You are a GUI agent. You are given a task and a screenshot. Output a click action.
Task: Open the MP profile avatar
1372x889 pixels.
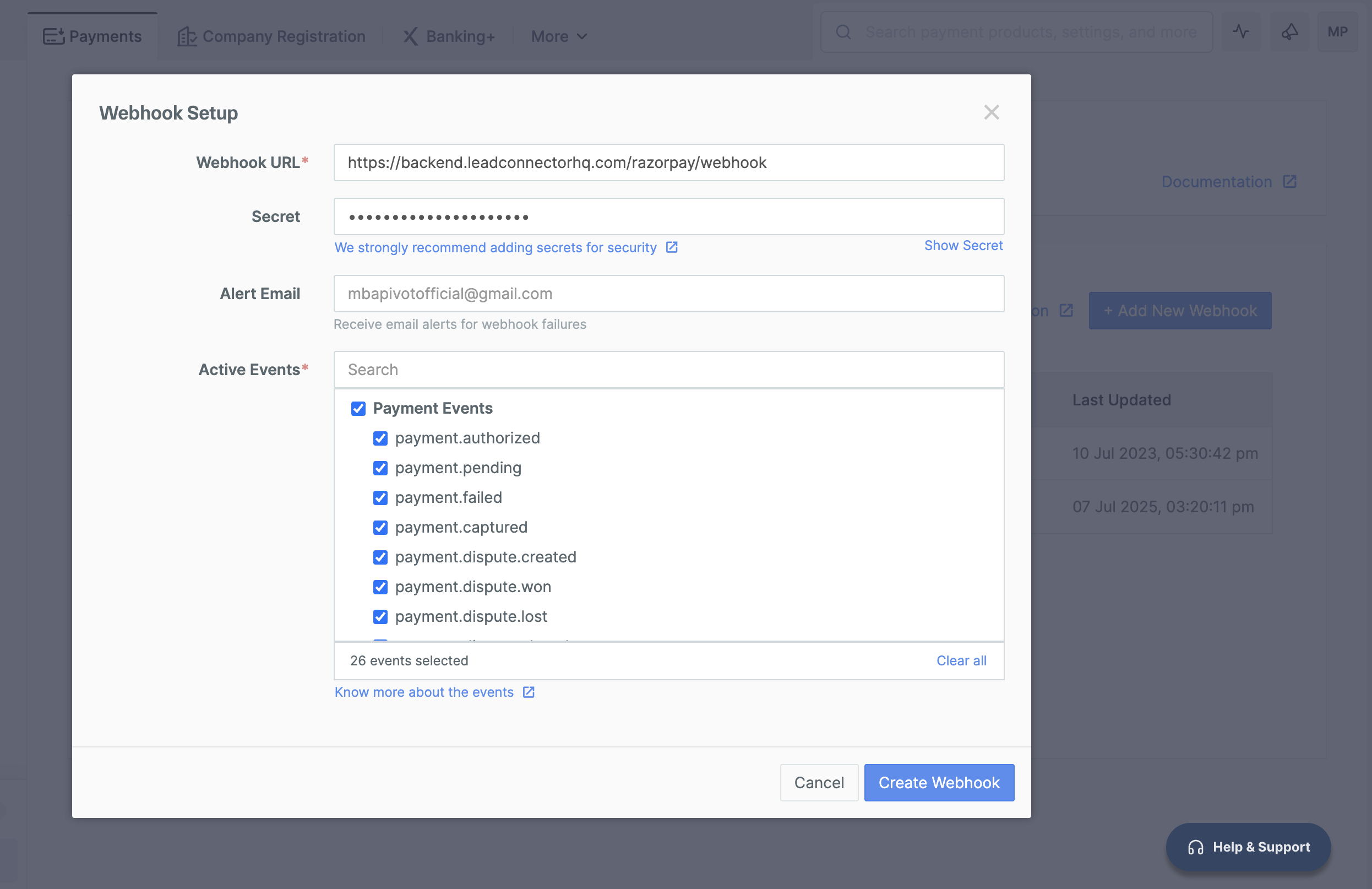pos(1337,32)
